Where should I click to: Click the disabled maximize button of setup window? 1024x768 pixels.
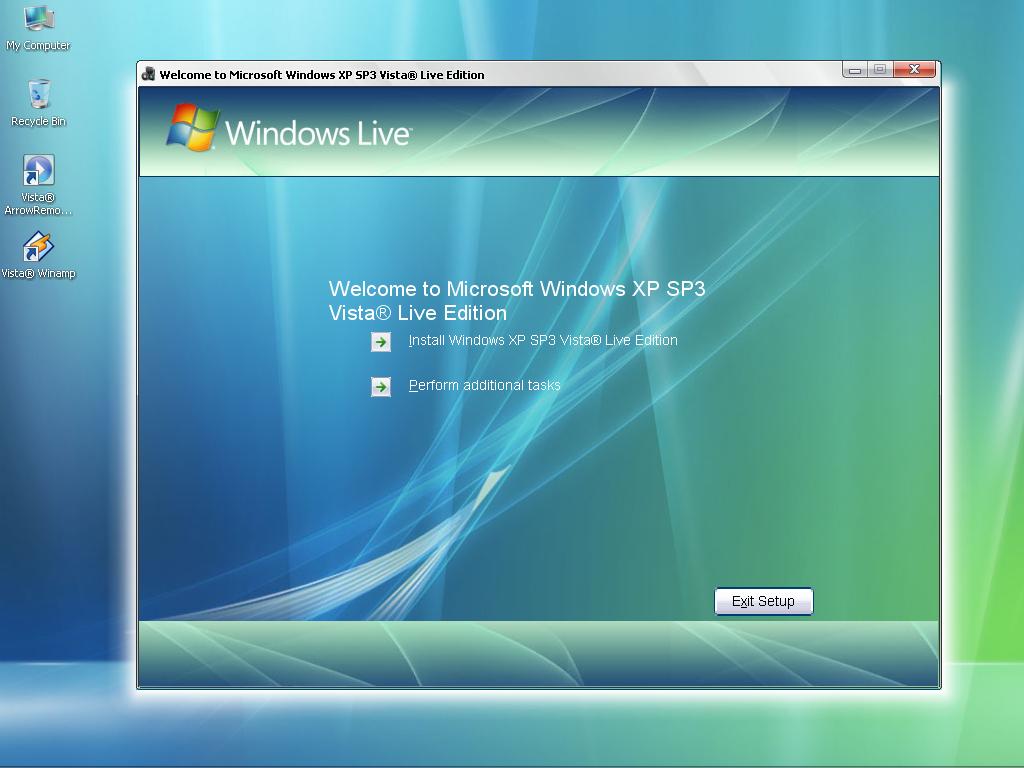pos(880,69)
